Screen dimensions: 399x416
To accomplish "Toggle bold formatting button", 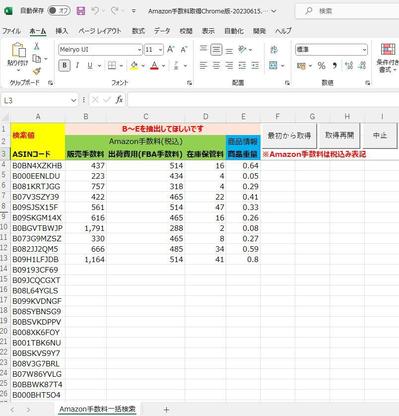I will pos(65,66).
